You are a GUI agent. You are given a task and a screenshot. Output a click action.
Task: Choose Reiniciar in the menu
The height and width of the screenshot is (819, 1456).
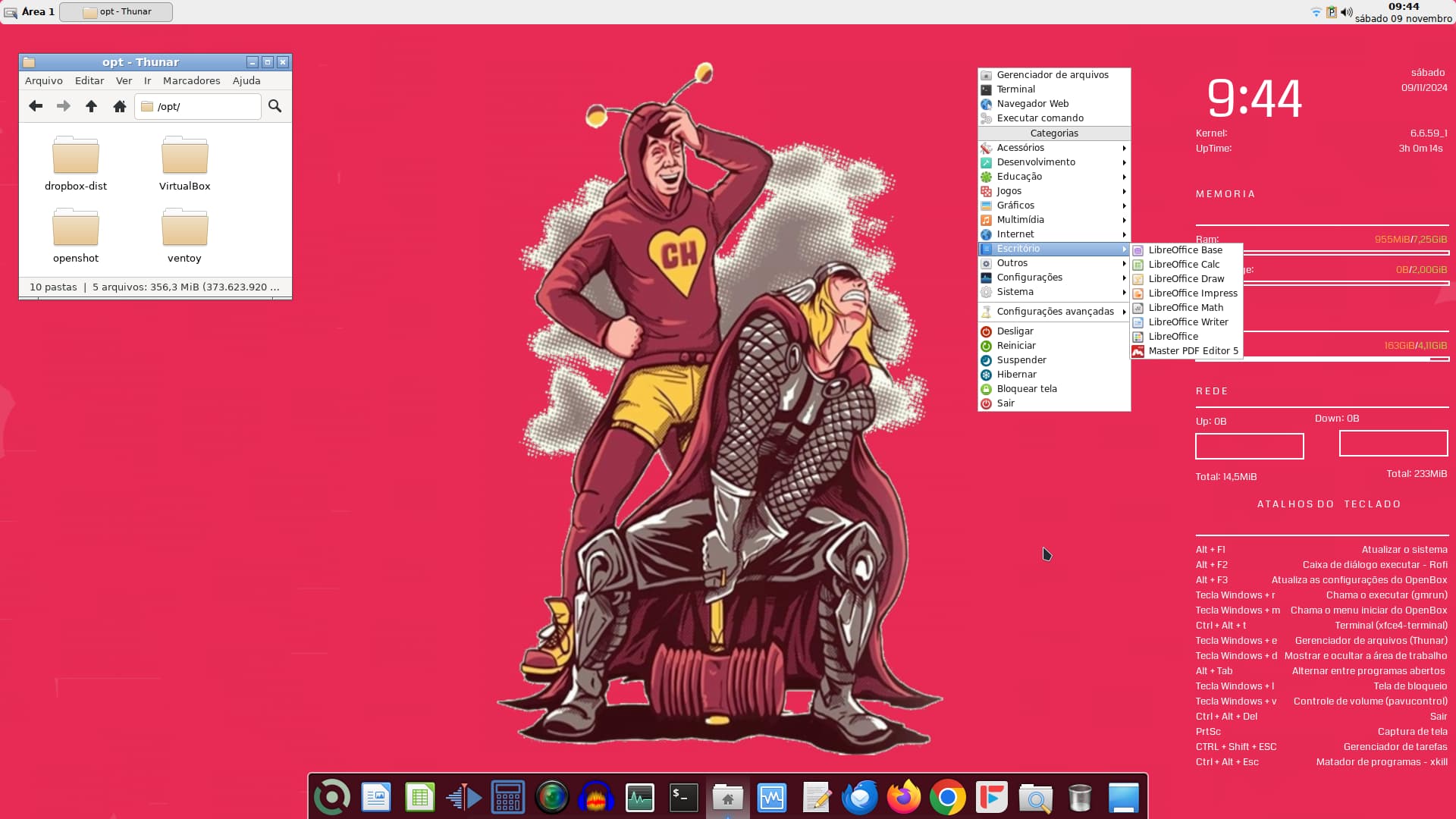click(x=1015, y=346)
